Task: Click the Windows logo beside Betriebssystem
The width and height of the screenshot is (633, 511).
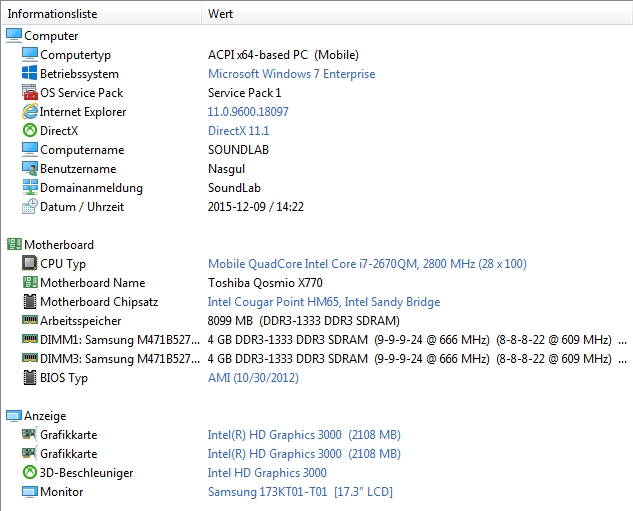Action: (30, 73)
